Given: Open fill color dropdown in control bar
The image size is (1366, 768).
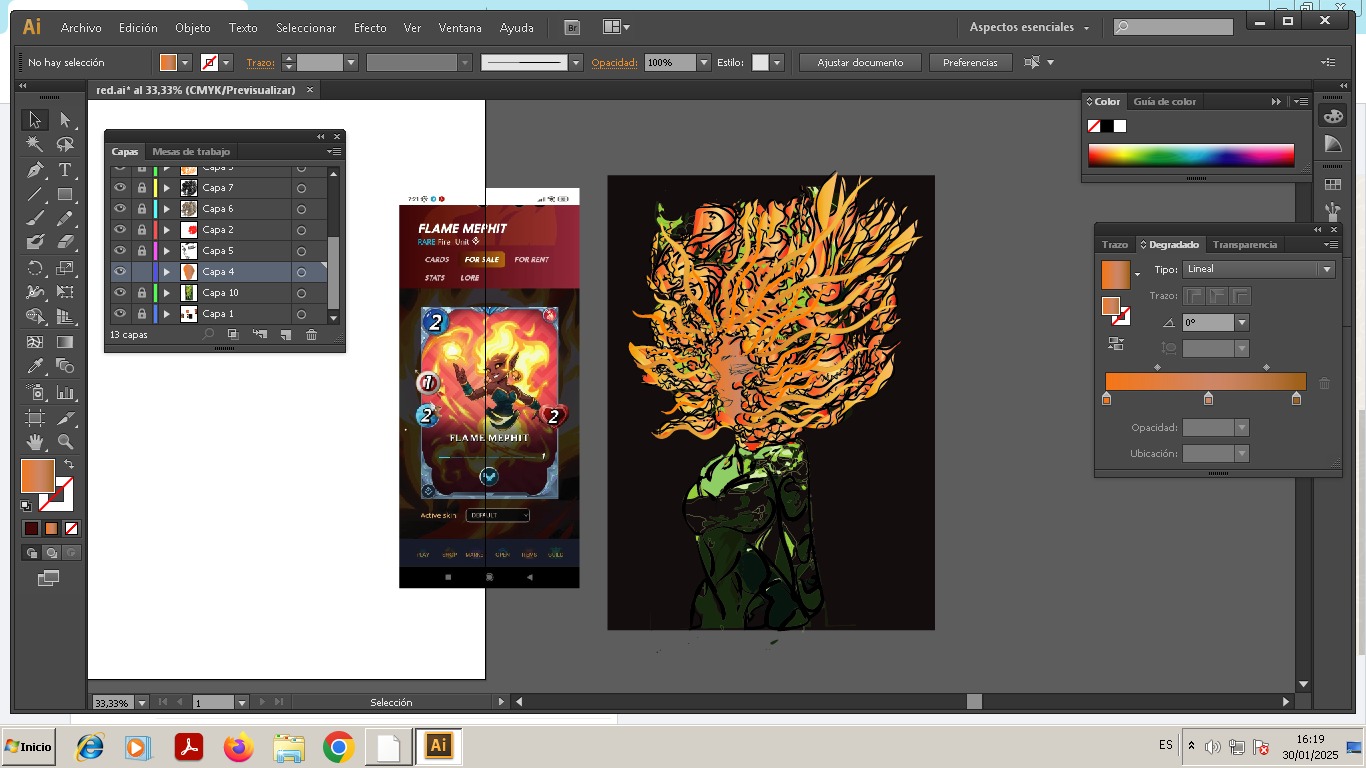Looking at the screenshot, I should coord(185,62).
